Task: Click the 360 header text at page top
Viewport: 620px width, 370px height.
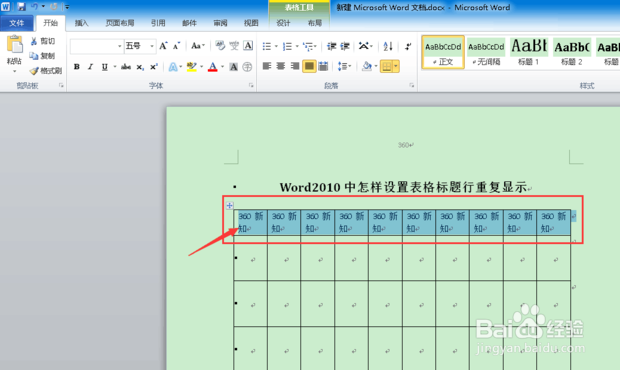Action: 404,145
